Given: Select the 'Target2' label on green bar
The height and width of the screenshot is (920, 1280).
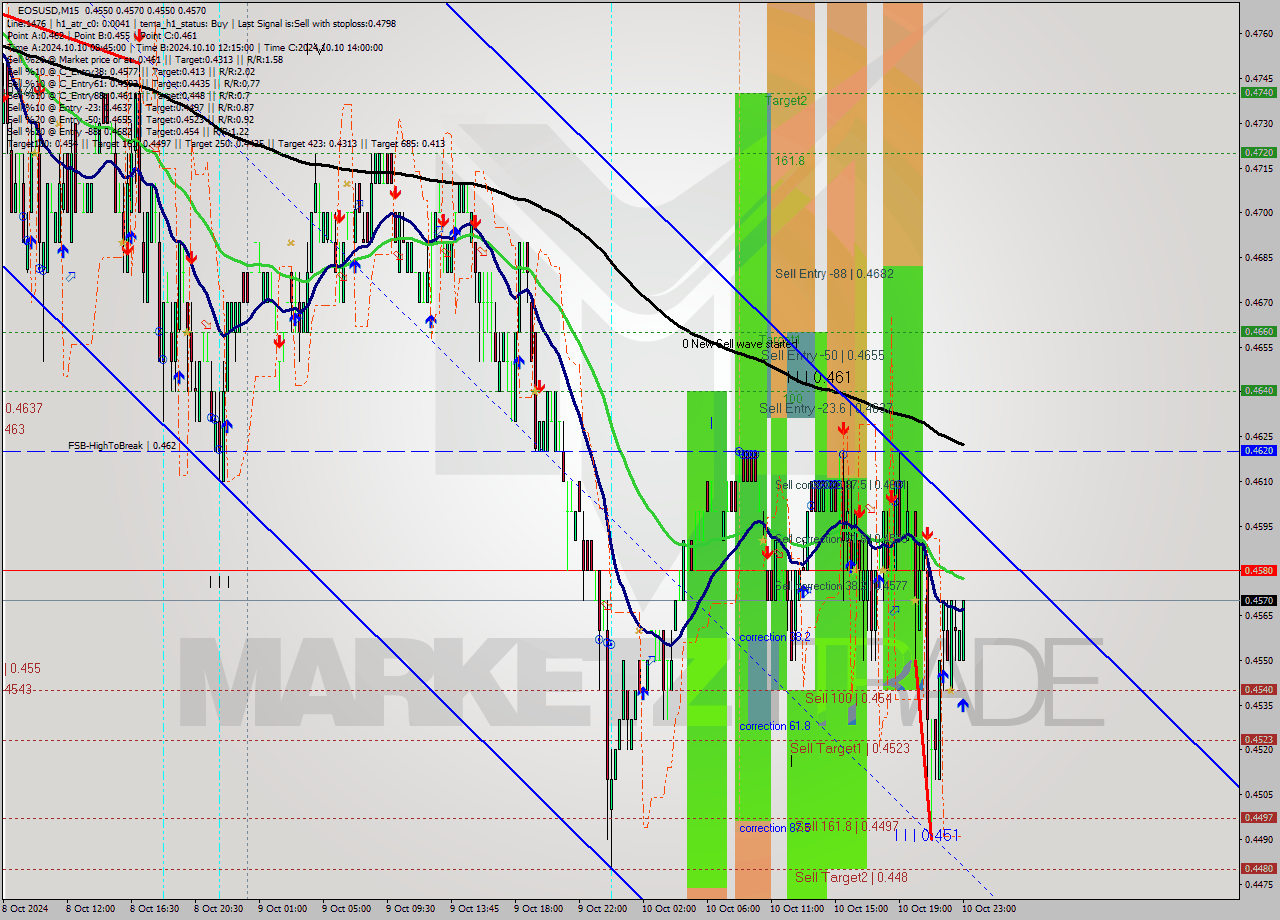Looking at the screenshot, I should click(x=787, y=101).
